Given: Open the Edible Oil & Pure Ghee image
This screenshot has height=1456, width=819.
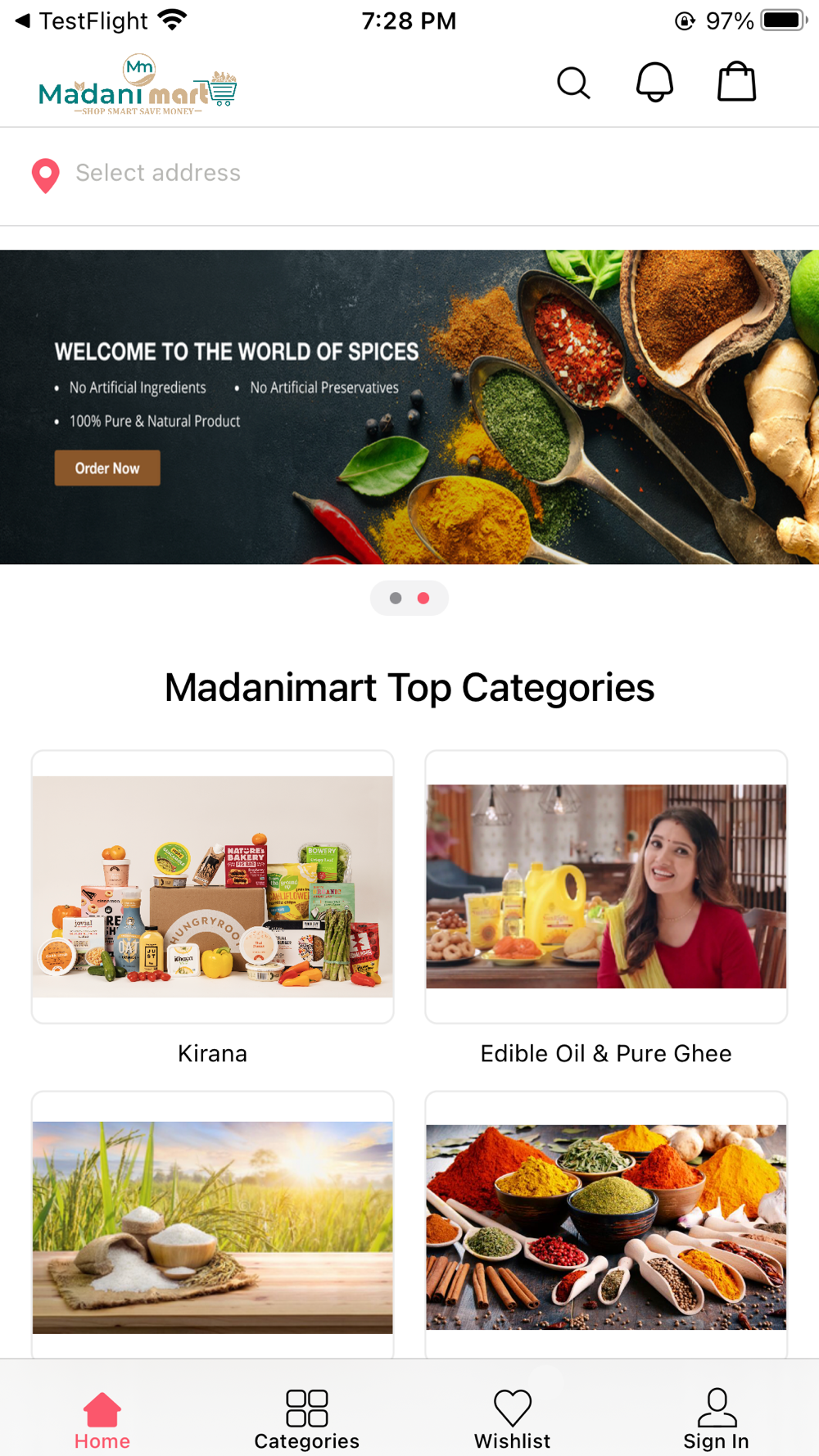Looking at the screenshot, I should click(x=606, y=887).
